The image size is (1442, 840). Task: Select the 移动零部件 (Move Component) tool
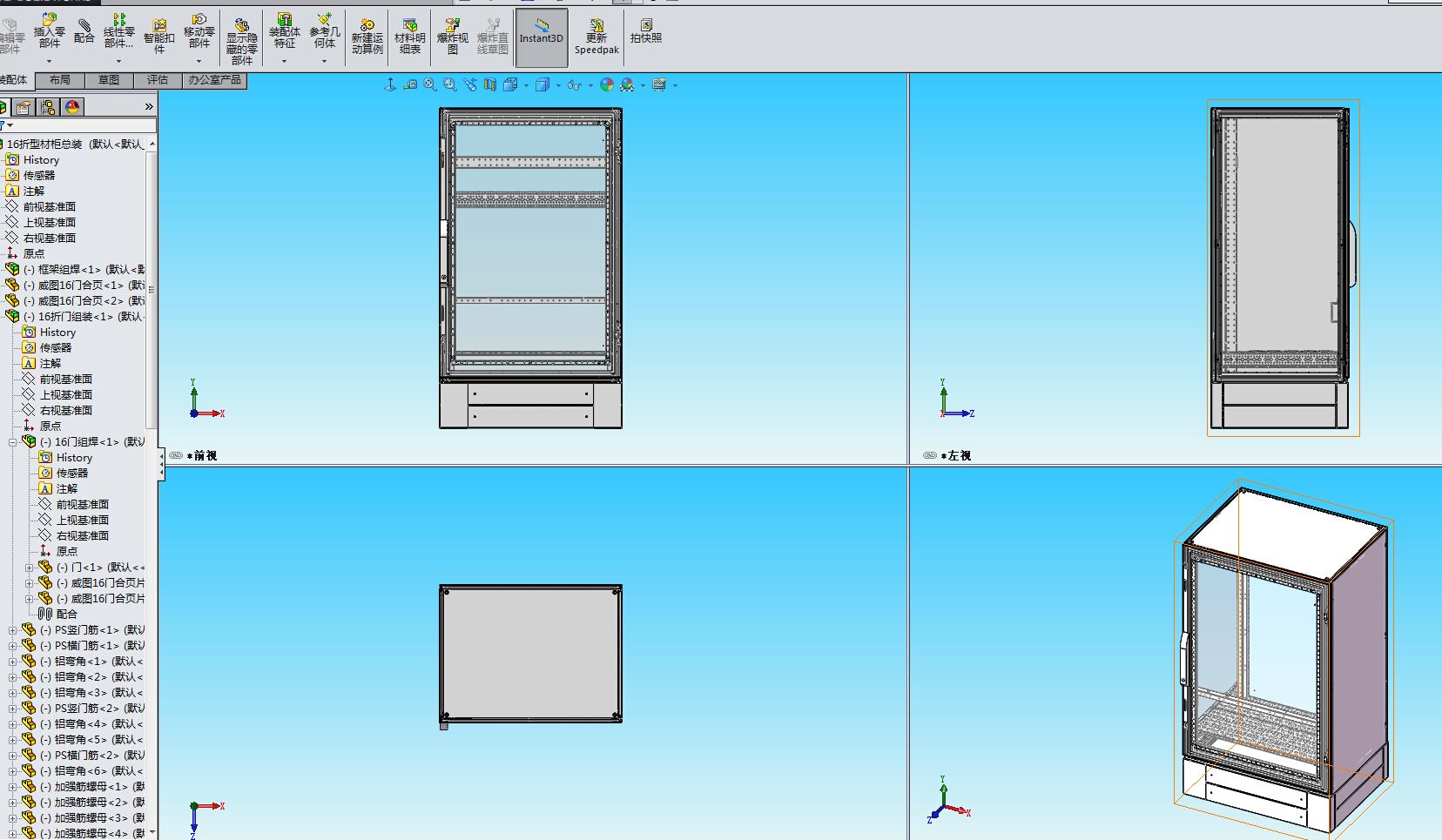[199, 31]
